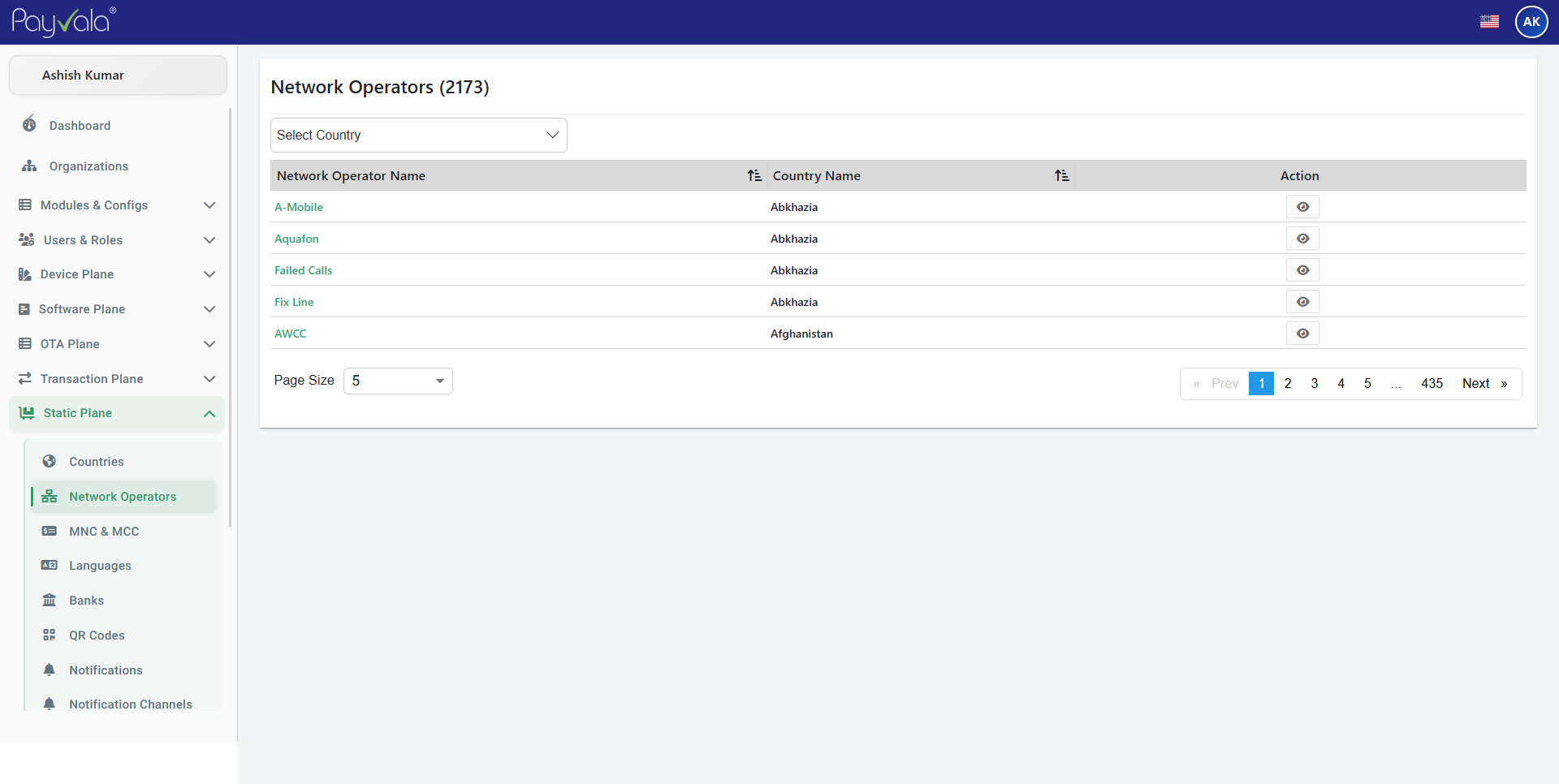Open the AK user avatar menu
The image size is (1559, 784).
pos(1531,22)
